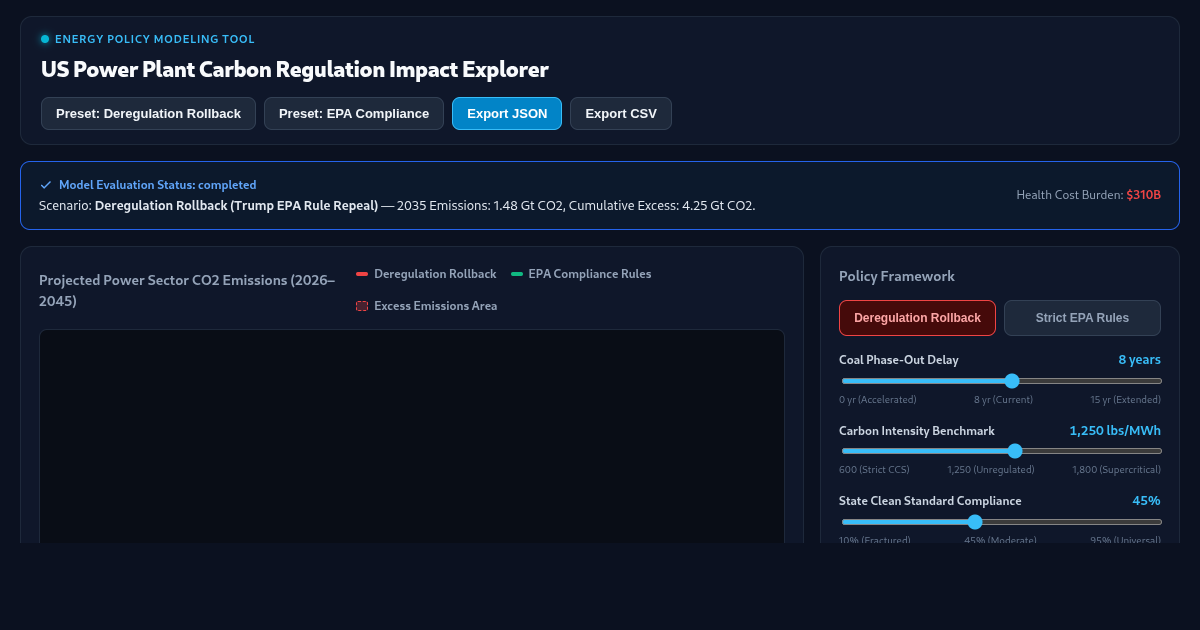
Task: Adjust the Carbon Intensity Benchmark slider
Action: click(x=1001, y=451)
